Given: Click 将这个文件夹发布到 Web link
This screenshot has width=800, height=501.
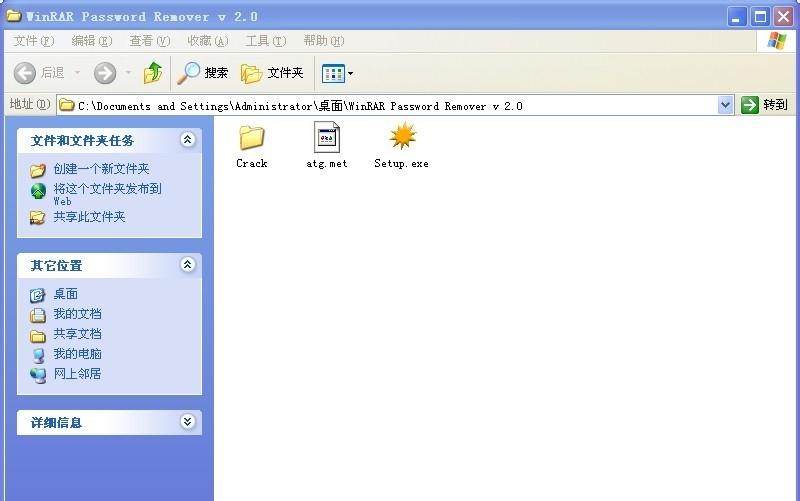Looking at the screenshot, I should pyautogui.click(x=108, y=194).
